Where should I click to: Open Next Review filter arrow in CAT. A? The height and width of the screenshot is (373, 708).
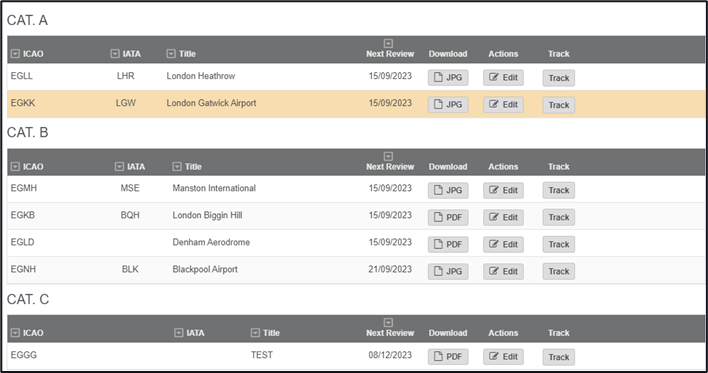point(388,43)
